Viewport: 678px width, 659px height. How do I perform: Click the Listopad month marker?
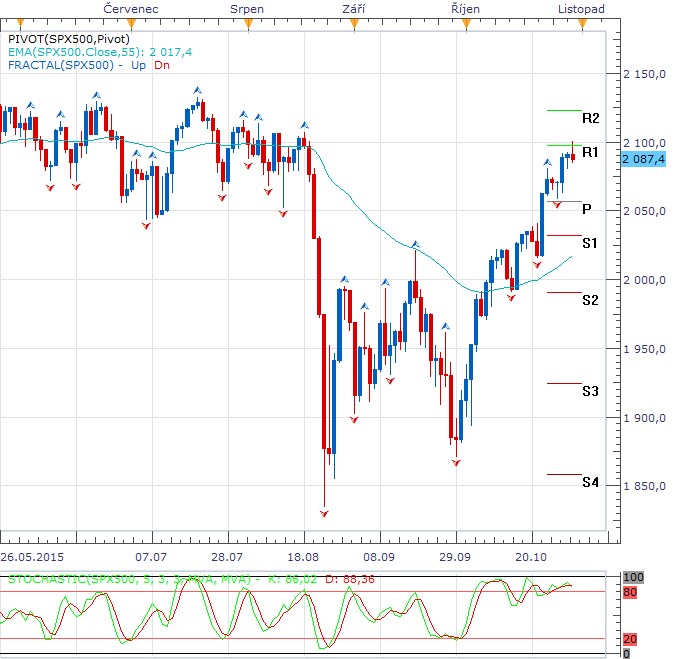pyautogui.click(x=581, y=23)
